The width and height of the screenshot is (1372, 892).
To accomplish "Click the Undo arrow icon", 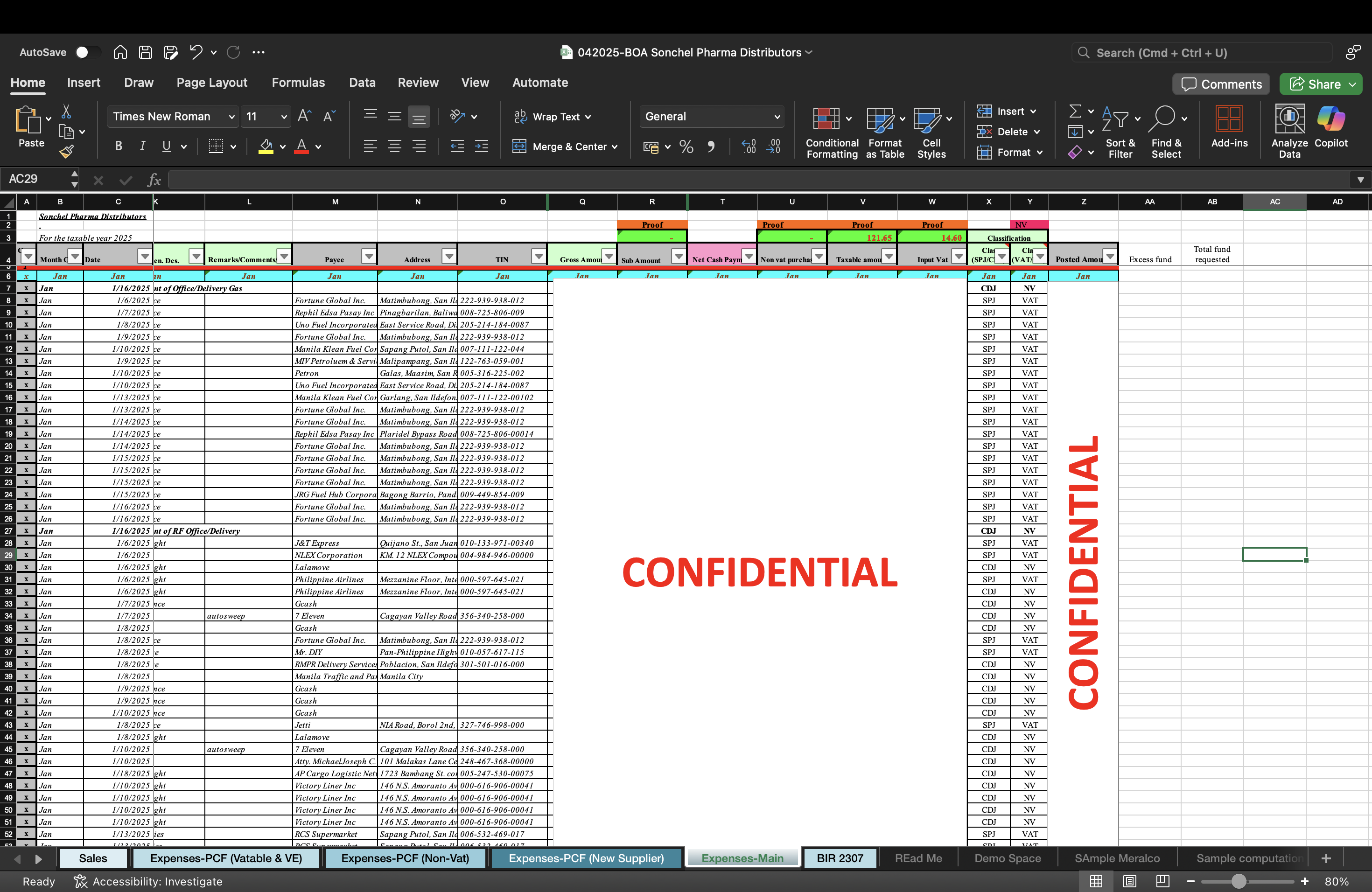I will pos(196,52).
